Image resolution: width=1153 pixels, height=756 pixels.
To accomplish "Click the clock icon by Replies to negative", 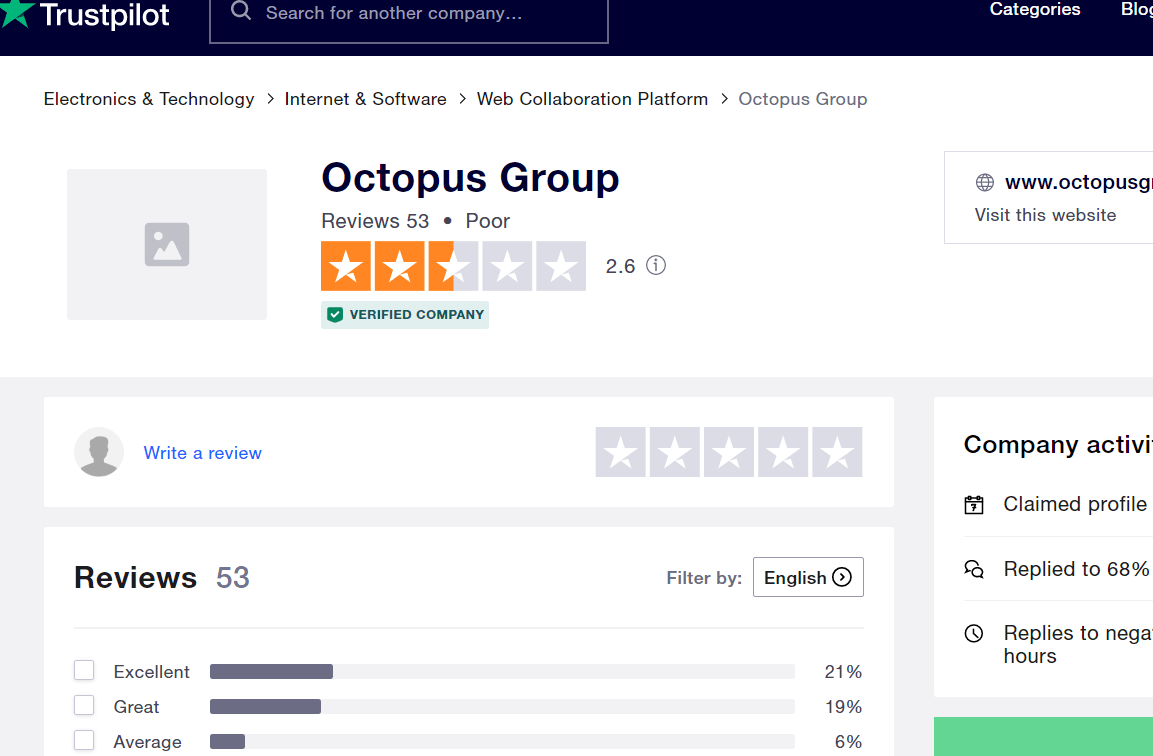I will (974, 633).
